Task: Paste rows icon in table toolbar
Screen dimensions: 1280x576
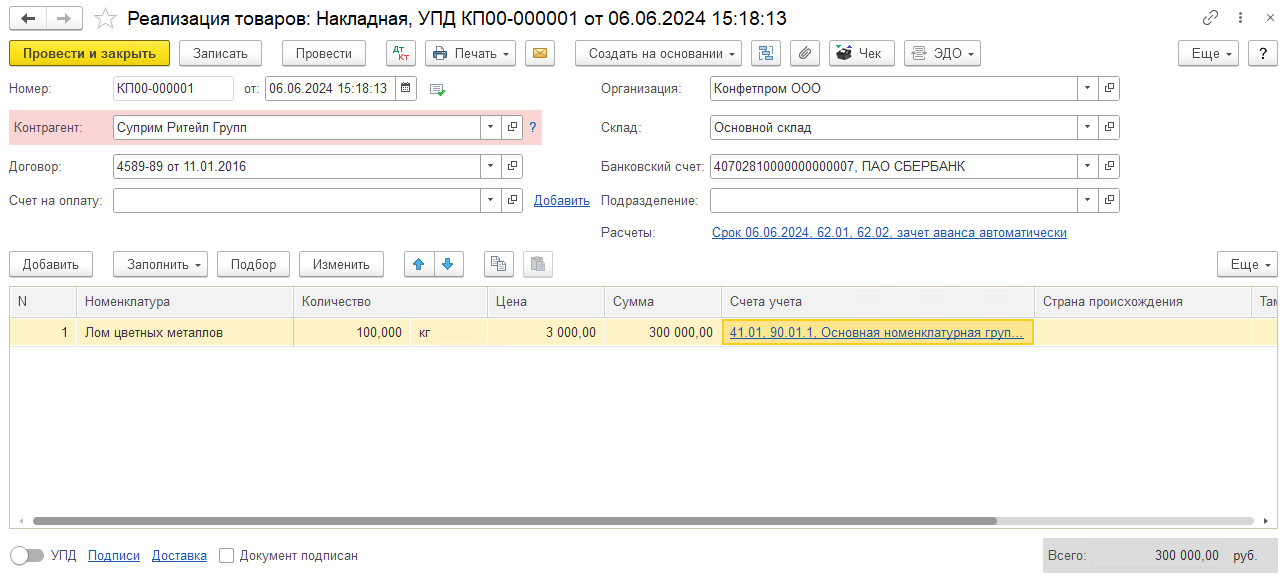Action: [537, 264]
